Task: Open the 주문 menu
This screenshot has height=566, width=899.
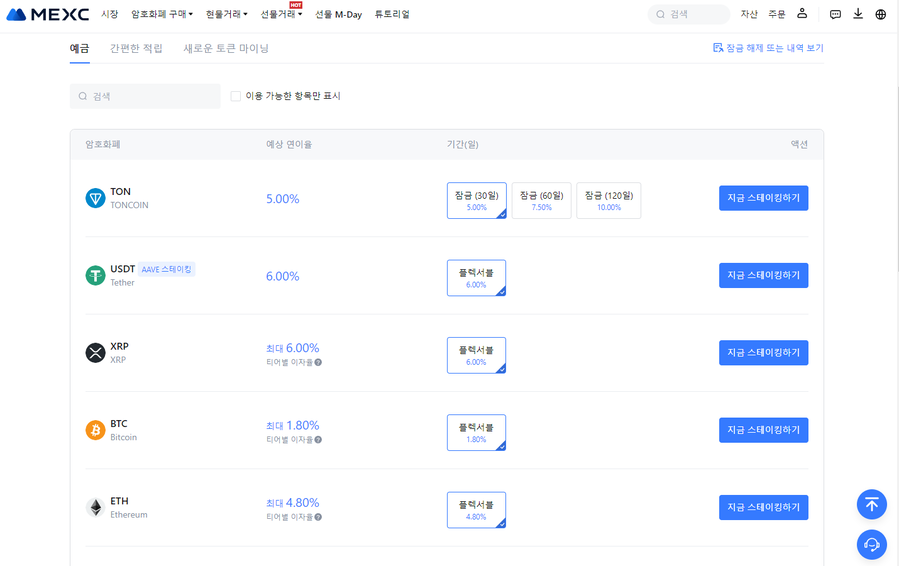Action: click(776, 14)
